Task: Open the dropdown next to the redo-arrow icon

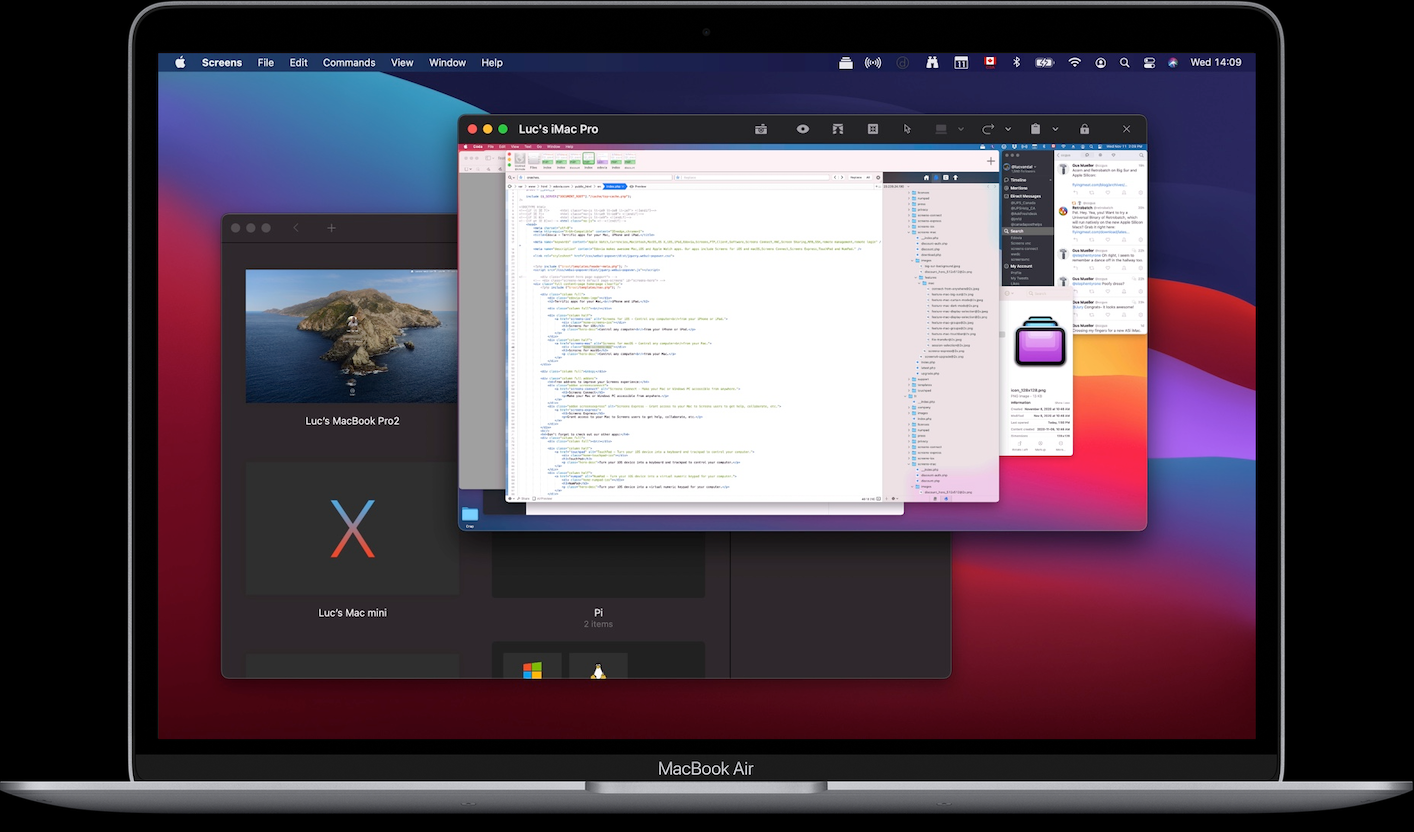Action: (1008, 129)
